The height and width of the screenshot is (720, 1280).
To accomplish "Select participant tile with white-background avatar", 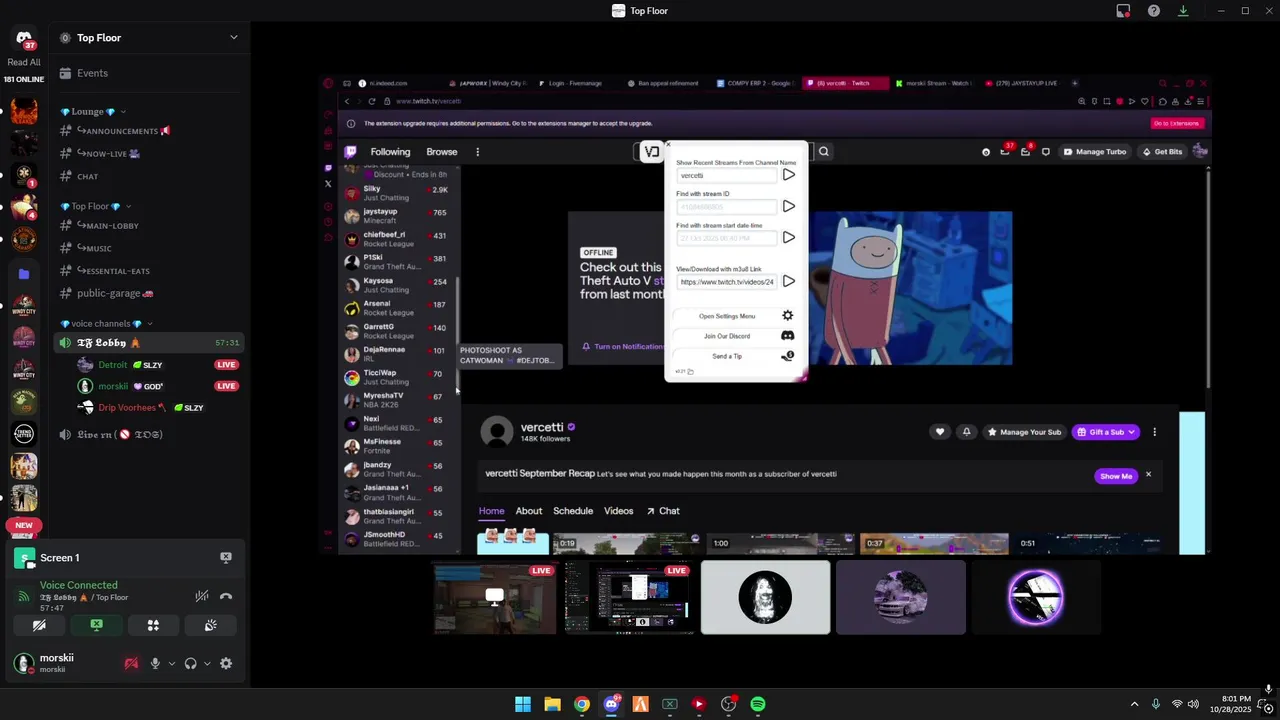I will pos(765,598).
